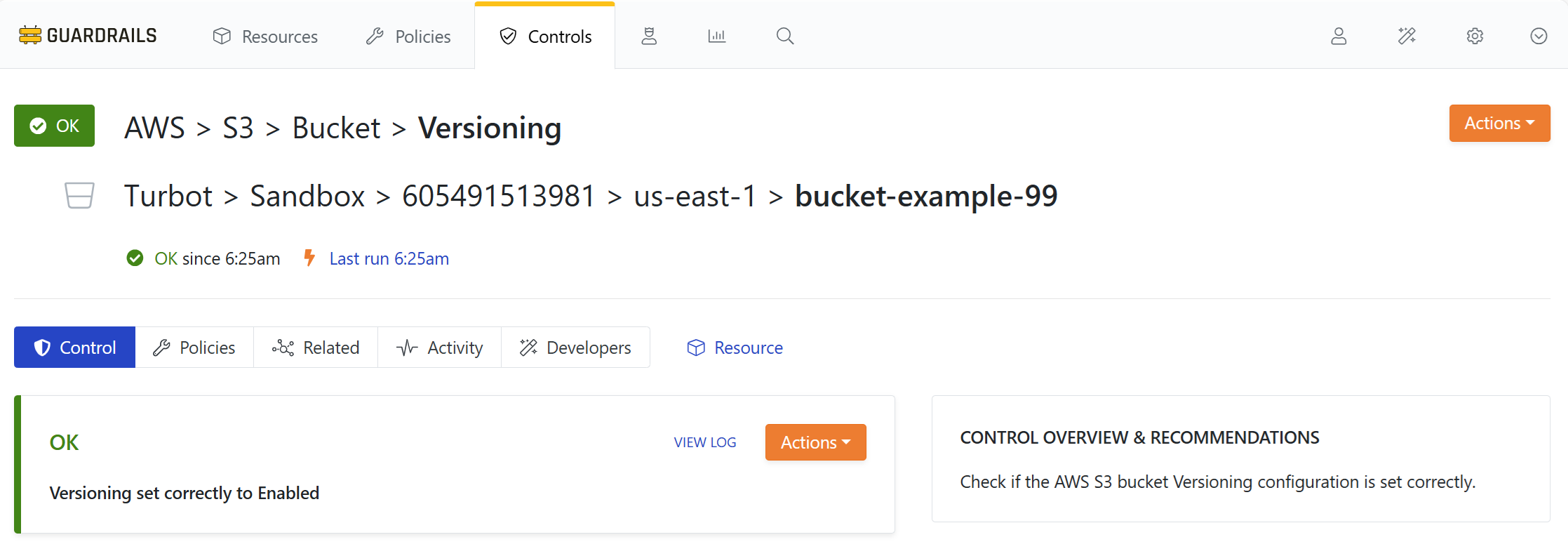Open the Activity sub-tab
Image resolution: width=1568 pixels, height=556 pixels.
coord(440,347)
